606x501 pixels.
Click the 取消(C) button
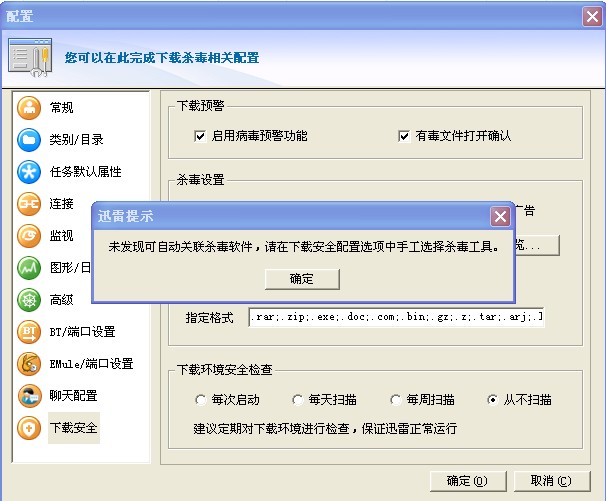tap(552, 481)
